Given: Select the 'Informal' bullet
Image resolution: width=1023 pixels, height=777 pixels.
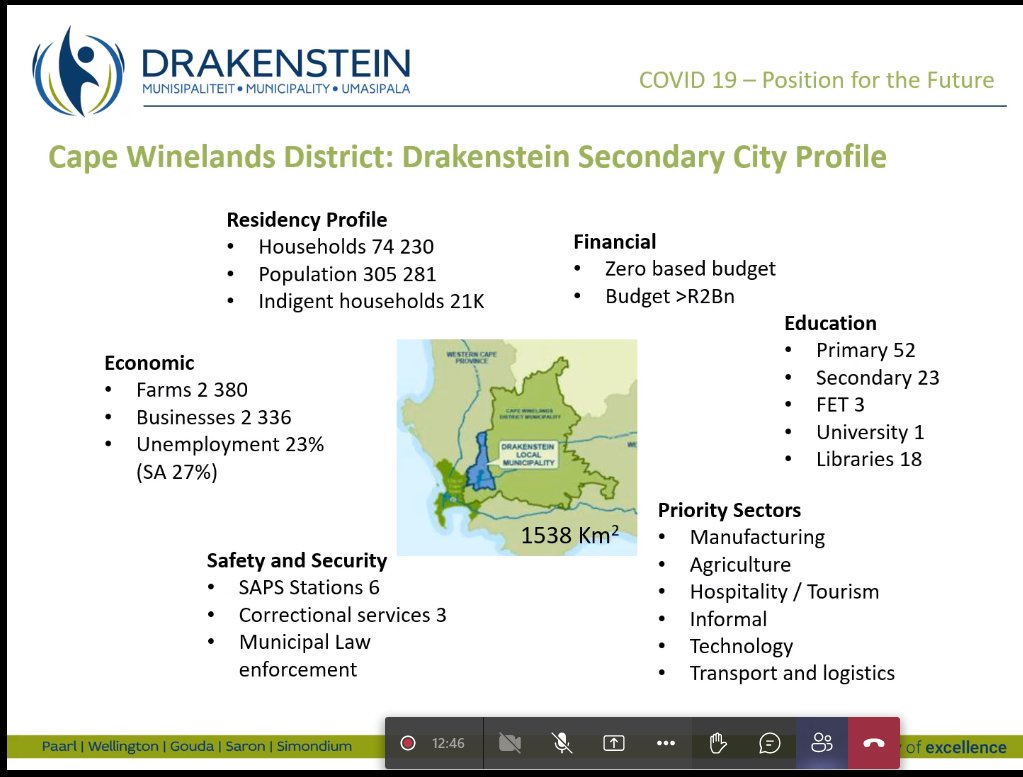Looking at the screenshot, I should [728, 619].
